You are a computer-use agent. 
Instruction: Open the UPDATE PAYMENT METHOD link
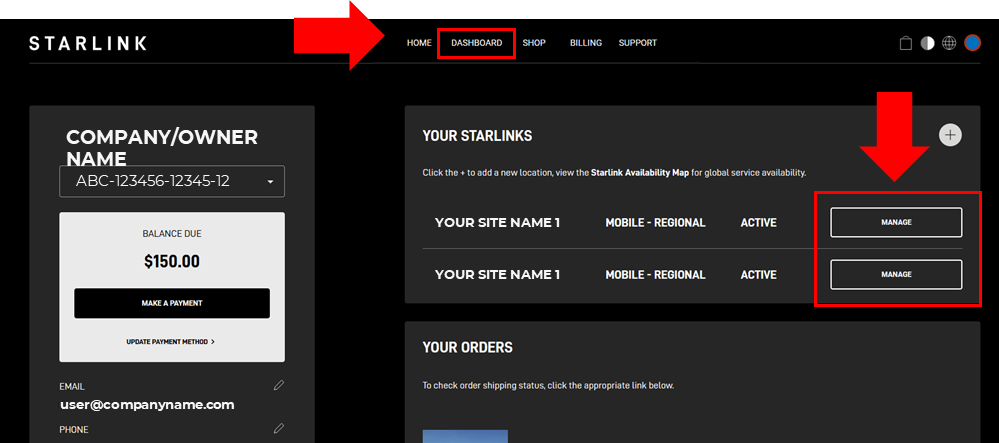[170, 342]
